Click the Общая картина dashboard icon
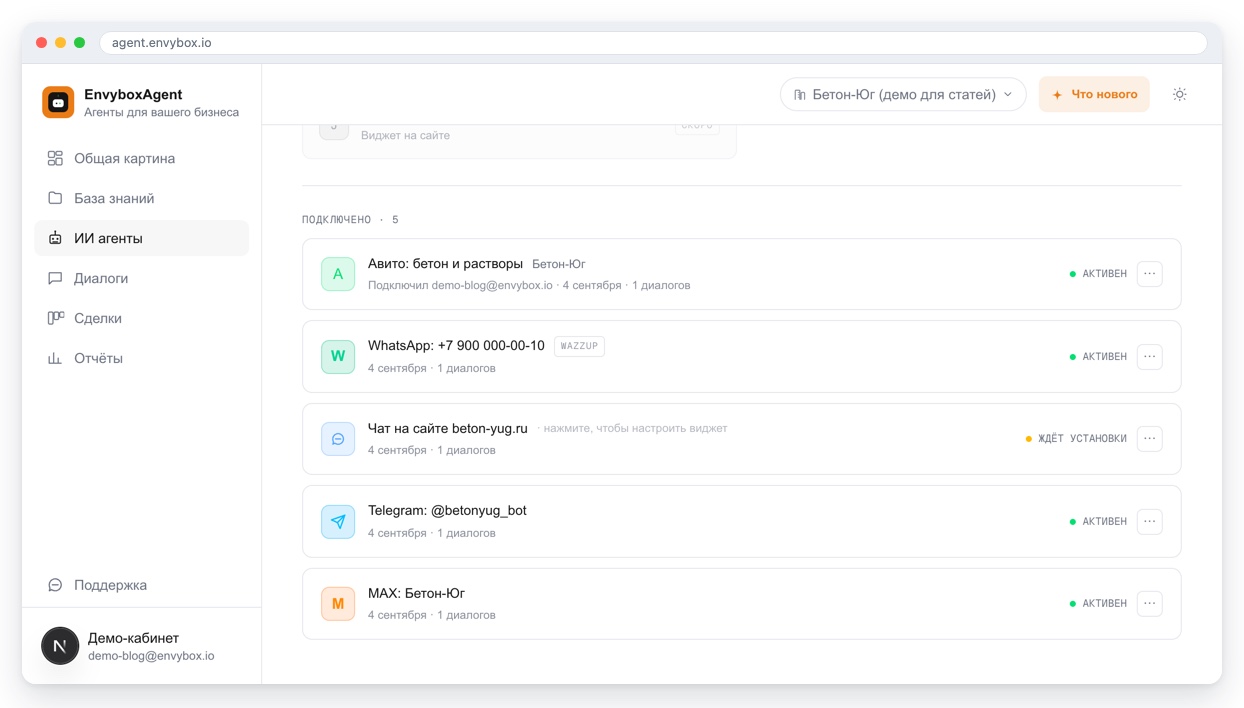This screenshot has width=1244, height=708. click(55, 158)
